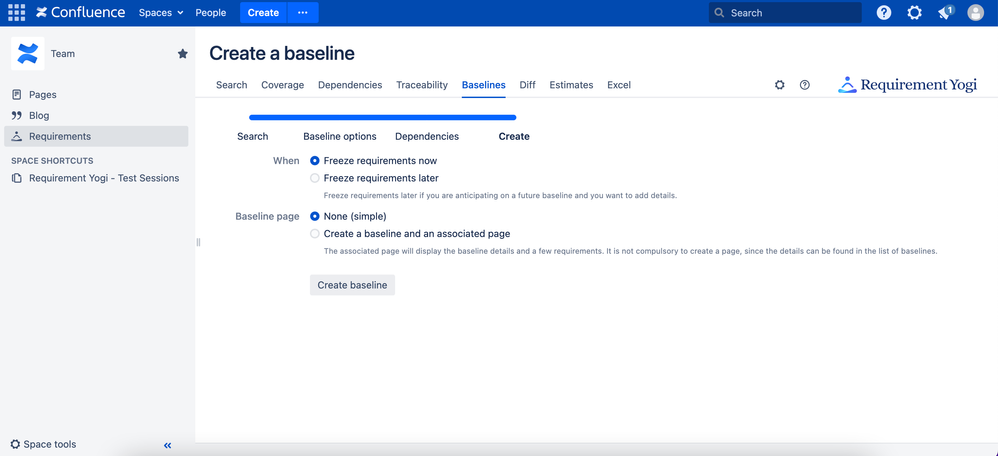The width and height of the screenshot is (998, 456).
Task: Open user profile avatar menu
Action: pyautogui.click(x=975, y=13)
